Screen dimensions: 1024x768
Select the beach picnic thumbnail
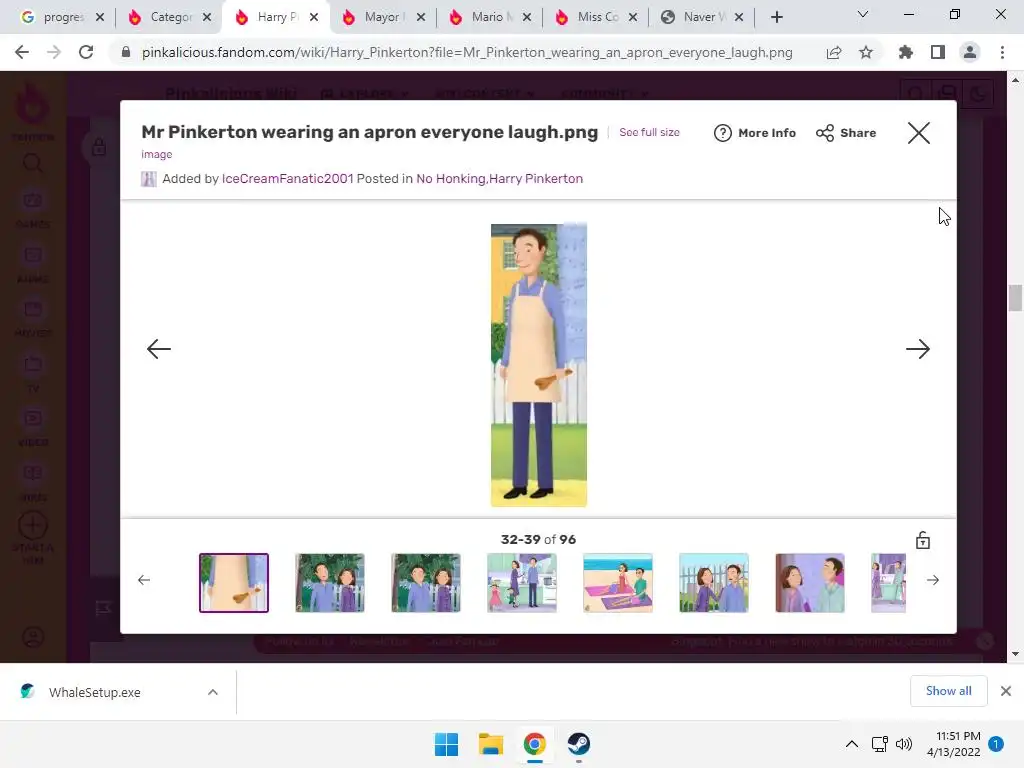click(x=618, y=583)
